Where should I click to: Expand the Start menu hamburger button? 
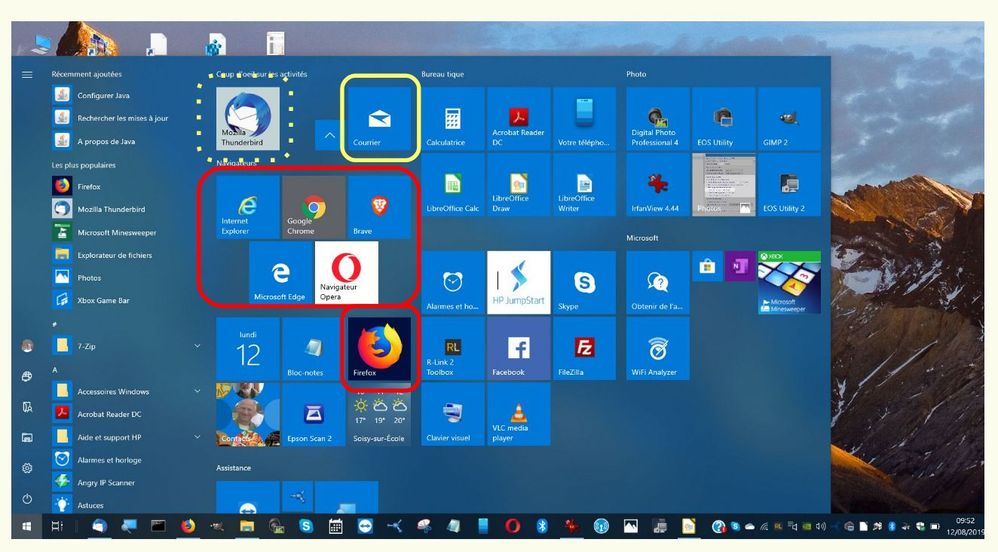27,74
